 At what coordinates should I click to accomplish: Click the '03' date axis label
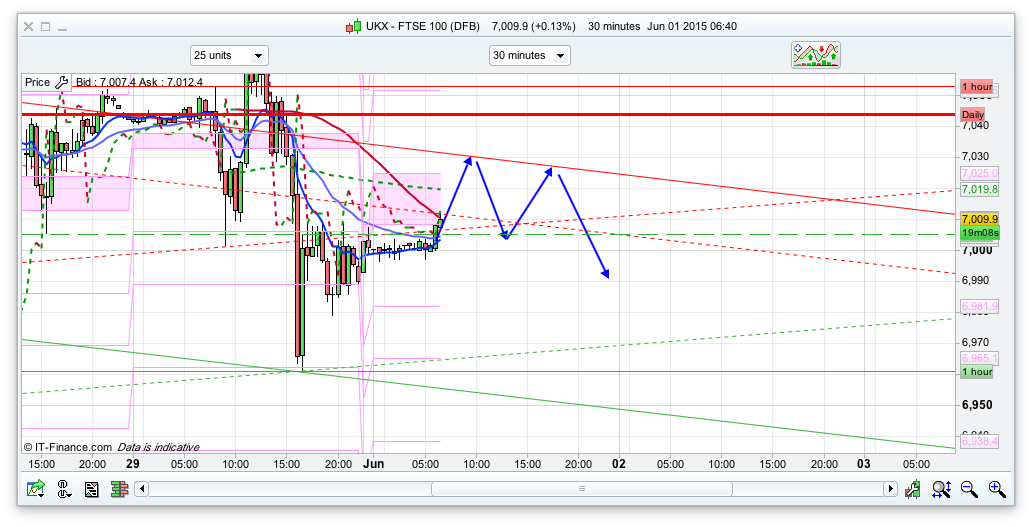click(864, 464)
